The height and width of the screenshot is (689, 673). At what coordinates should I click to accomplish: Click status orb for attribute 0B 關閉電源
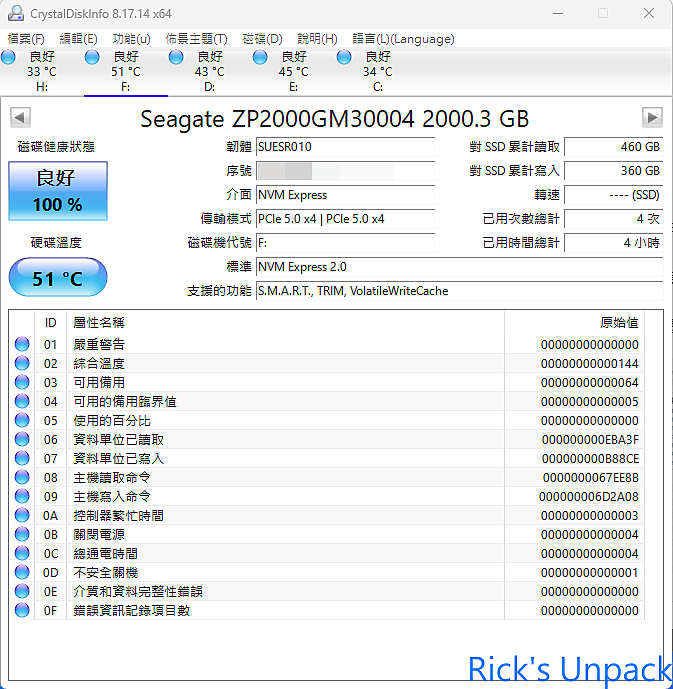tap(22, 534)
